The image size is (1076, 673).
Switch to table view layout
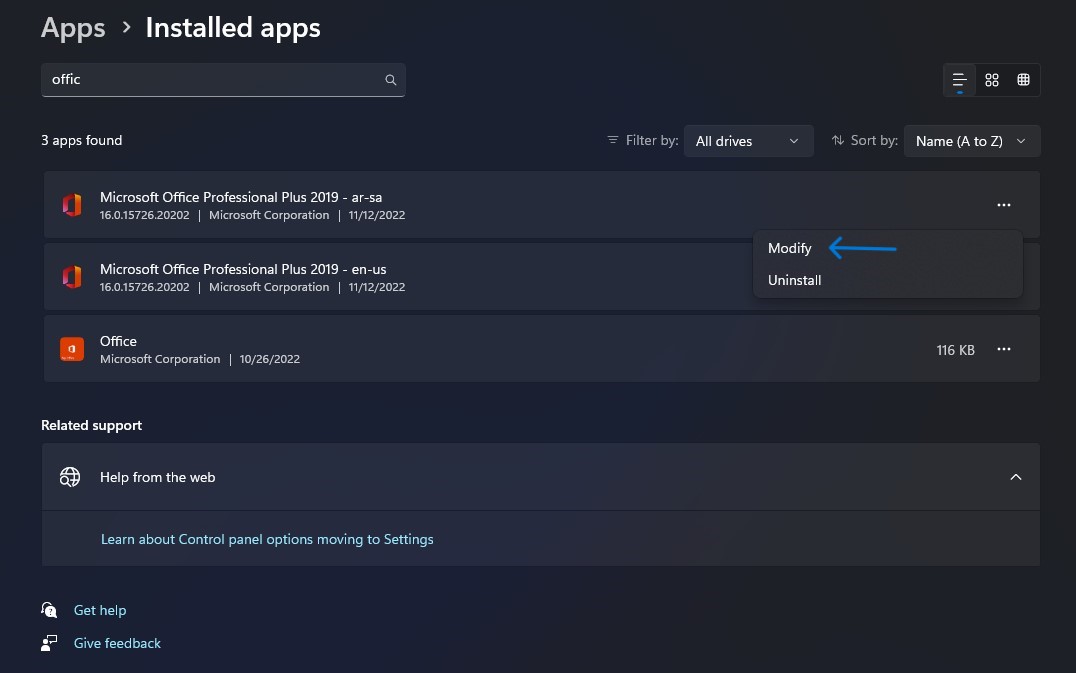[x=1023, y=80]
